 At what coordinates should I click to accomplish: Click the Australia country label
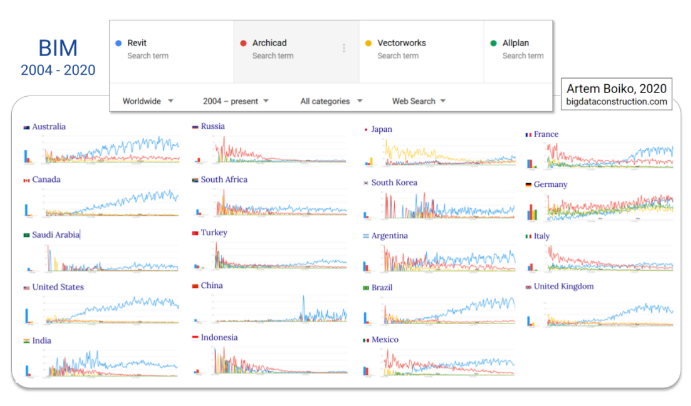coord(49,127)
